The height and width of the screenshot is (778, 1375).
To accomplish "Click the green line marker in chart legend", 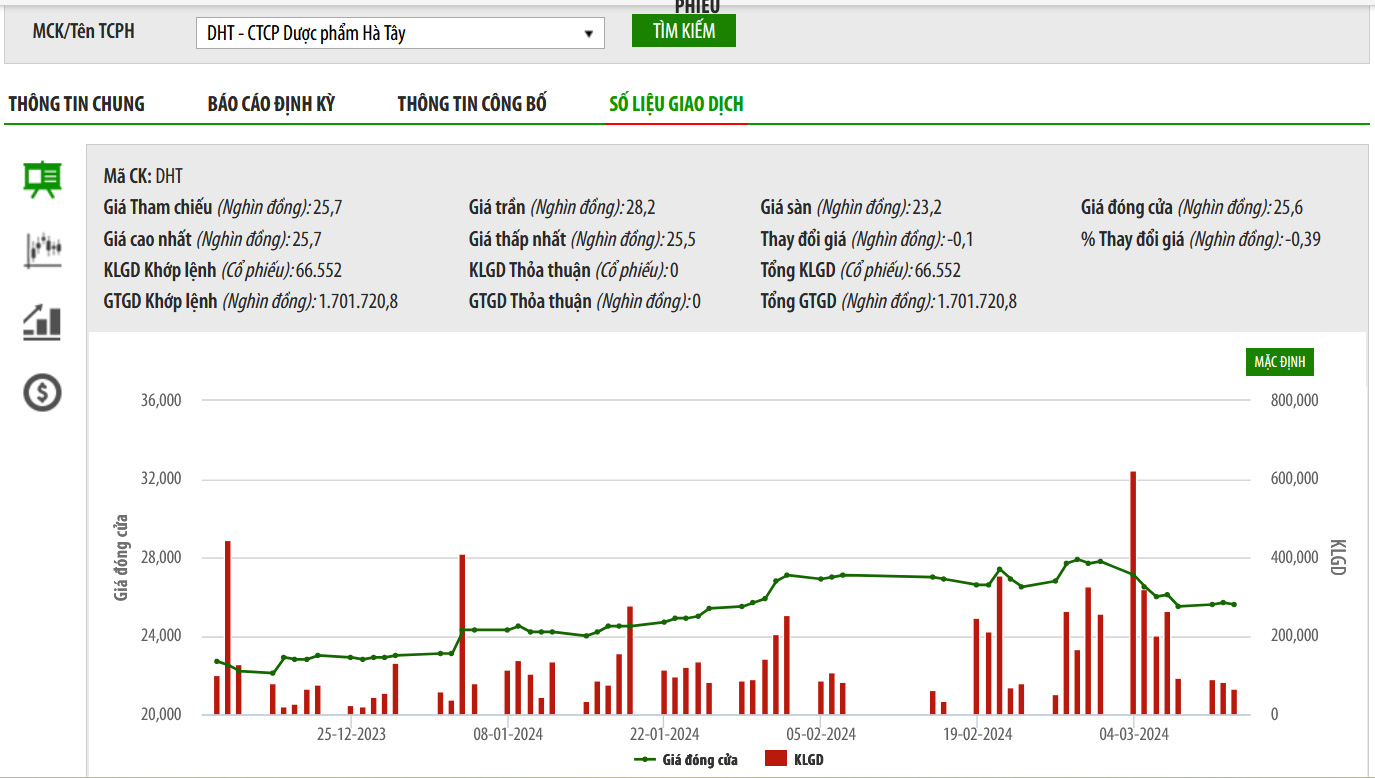I will (645, 760).
